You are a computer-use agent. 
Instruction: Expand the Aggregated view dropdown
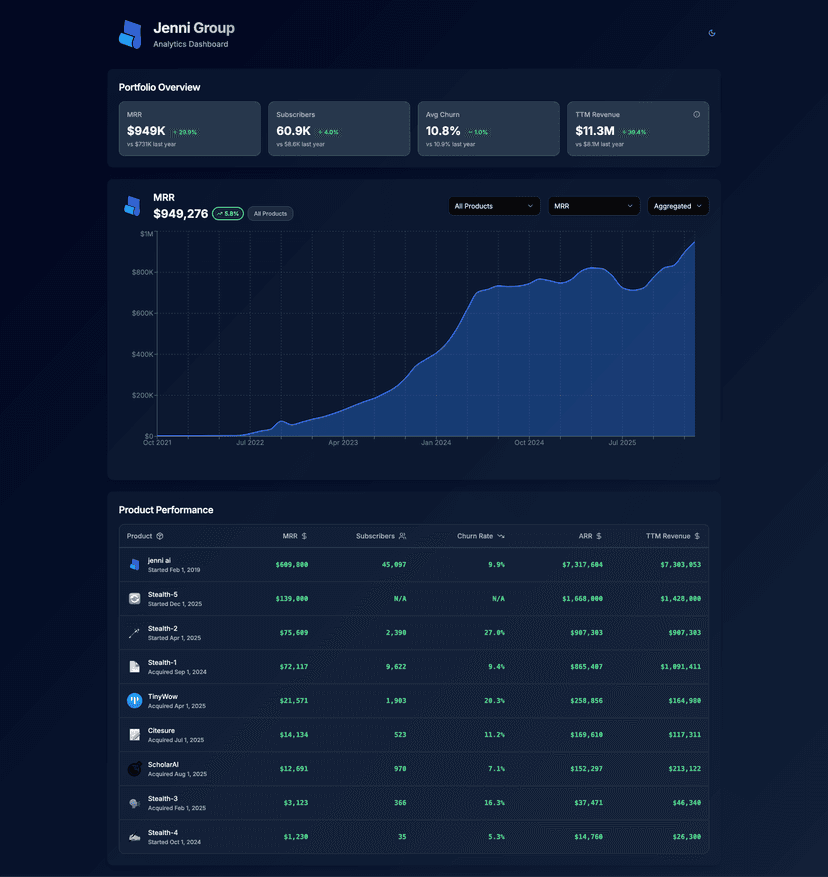coord(678,206)
